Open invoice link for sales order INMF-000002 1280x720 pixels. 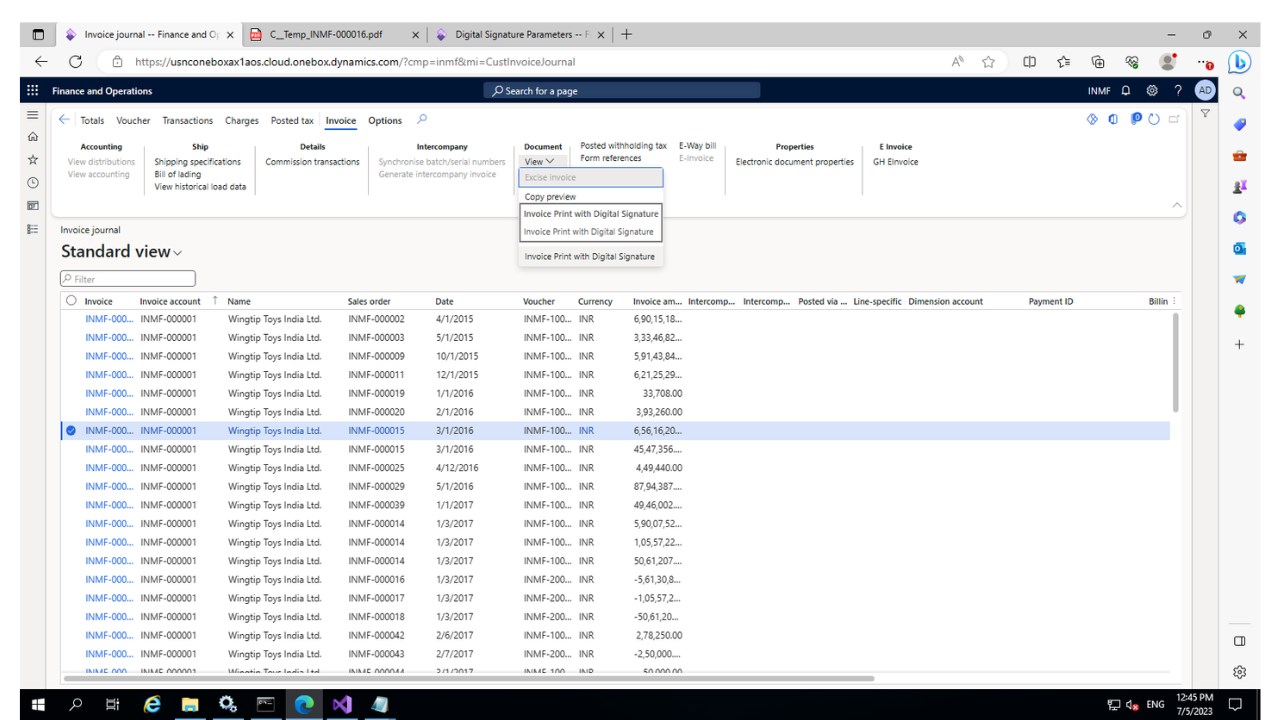coord(109,319)
